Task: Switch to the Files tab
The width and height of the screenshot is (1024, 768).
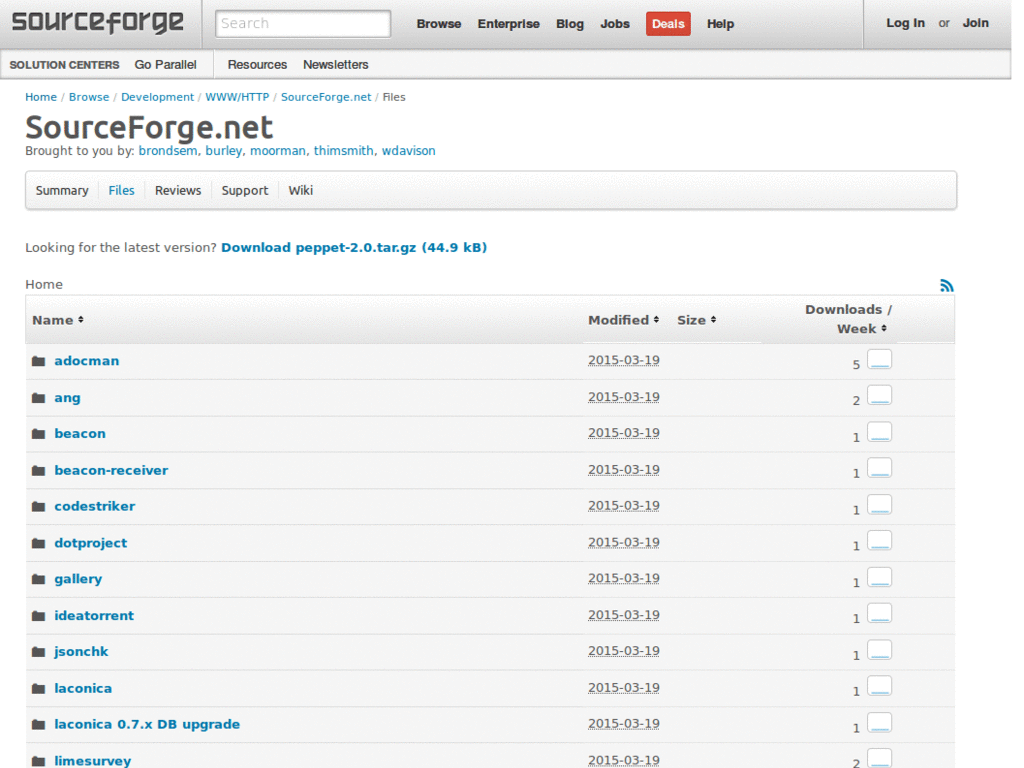Action: [x=121, y=191]
